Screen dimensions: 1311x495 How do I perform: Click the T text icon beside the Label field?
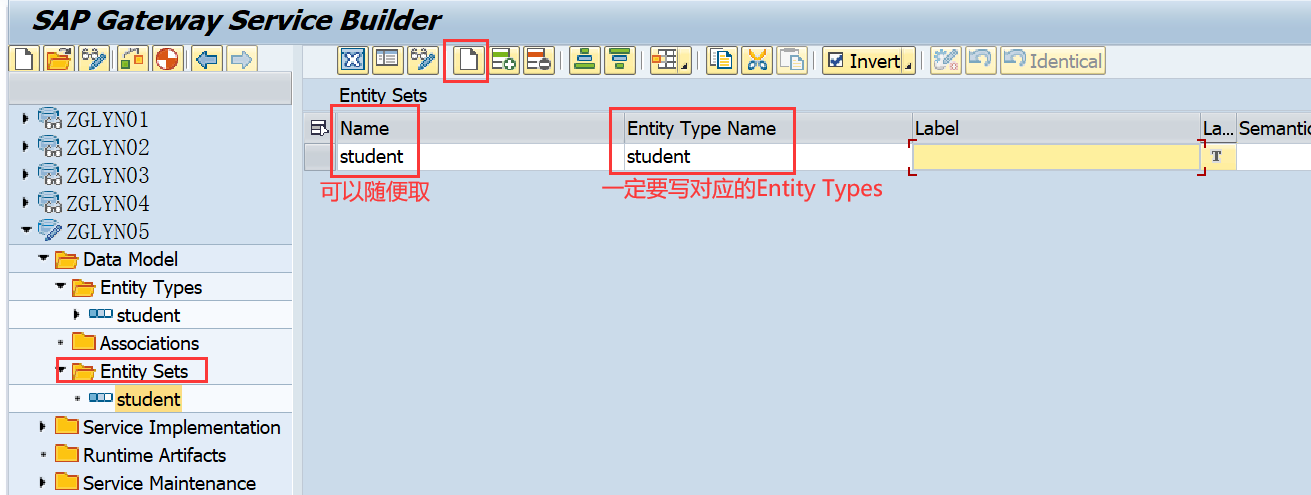(1217, 157)
